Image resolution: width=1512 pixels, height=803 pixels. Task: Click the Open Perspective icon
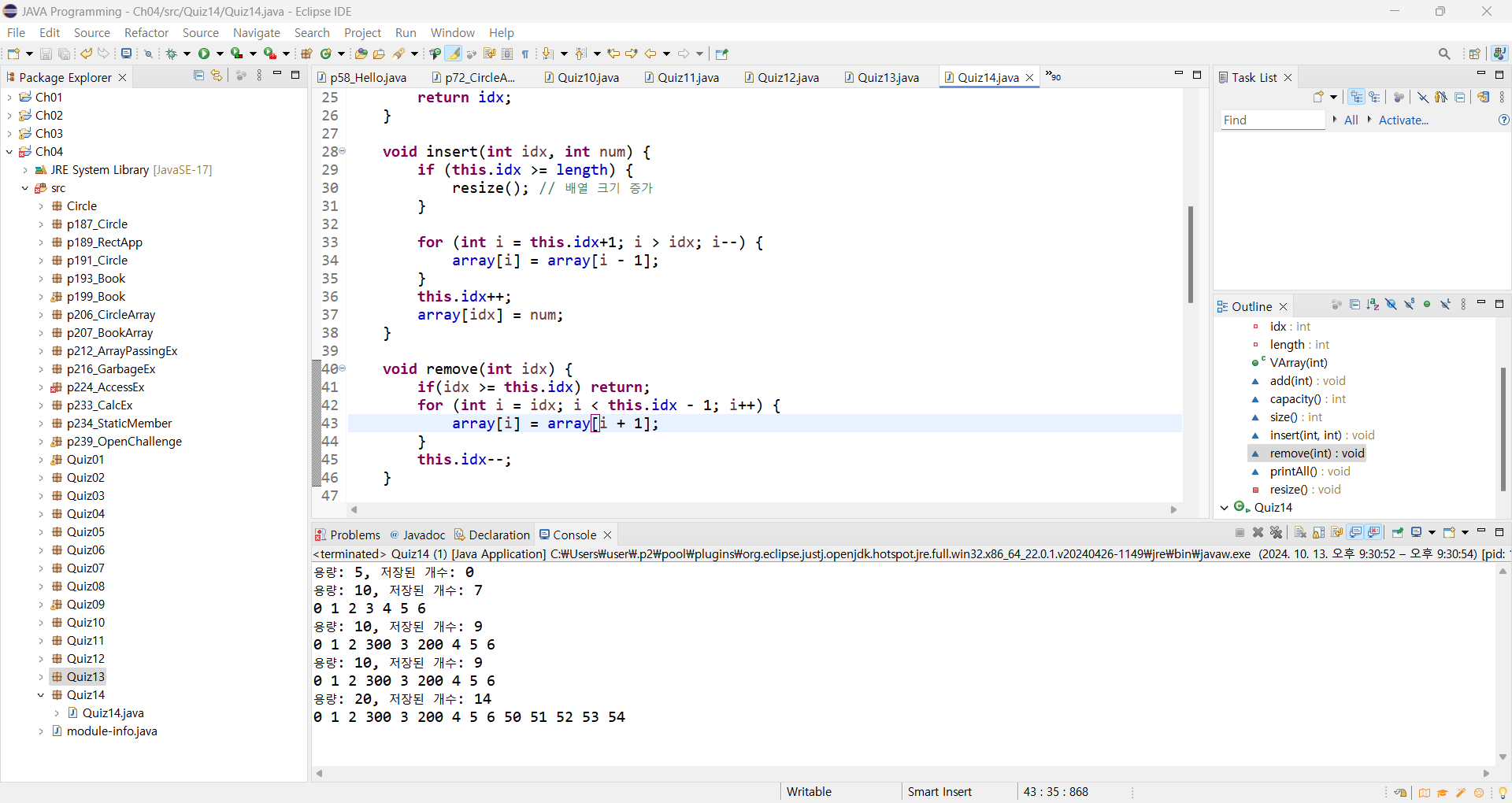click(x=1475, y=54)
